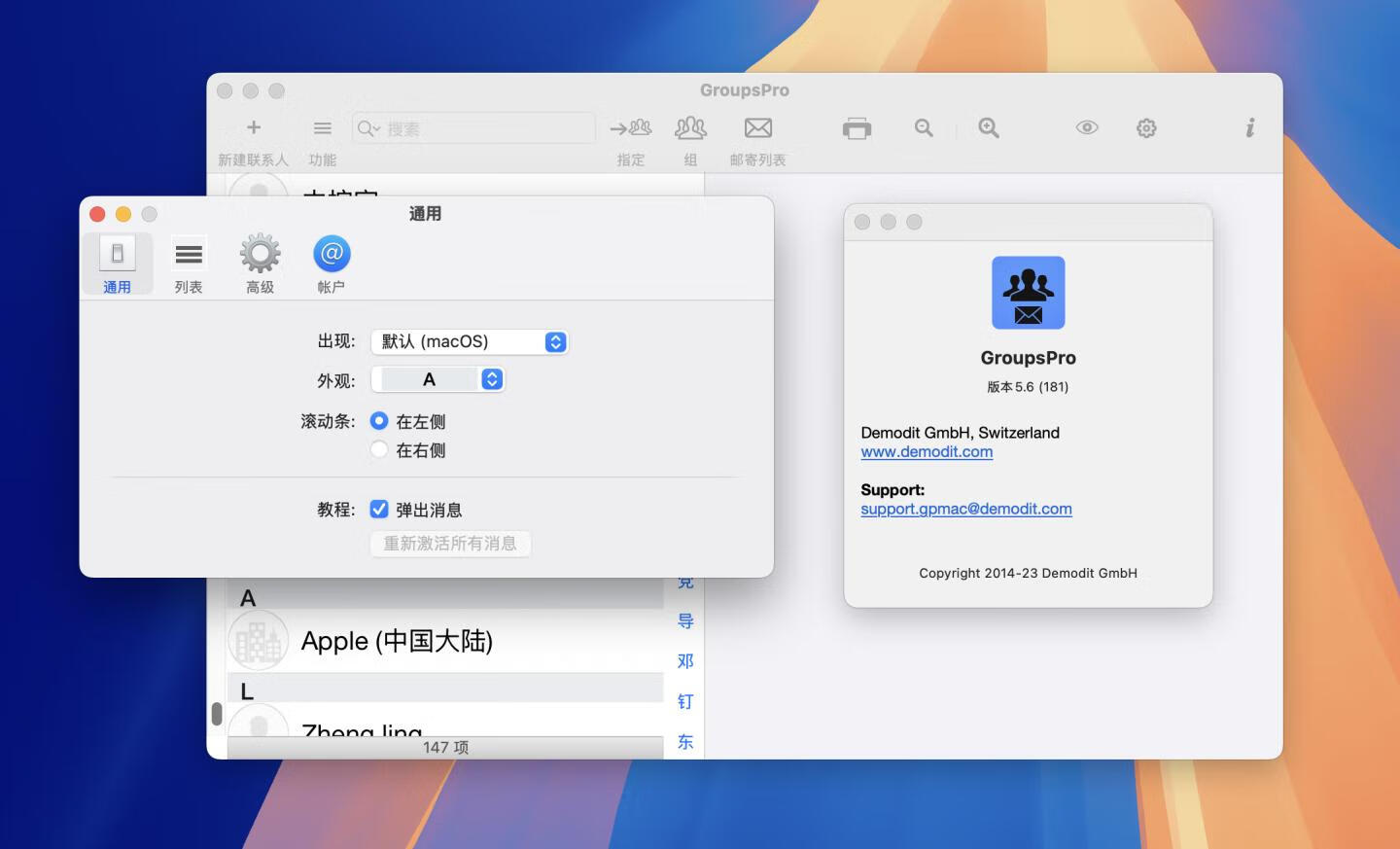The height and width of the screenshot is (849, 1400).
Task: Click the magnifier search icon in toolbar
Action: (924, 127)
